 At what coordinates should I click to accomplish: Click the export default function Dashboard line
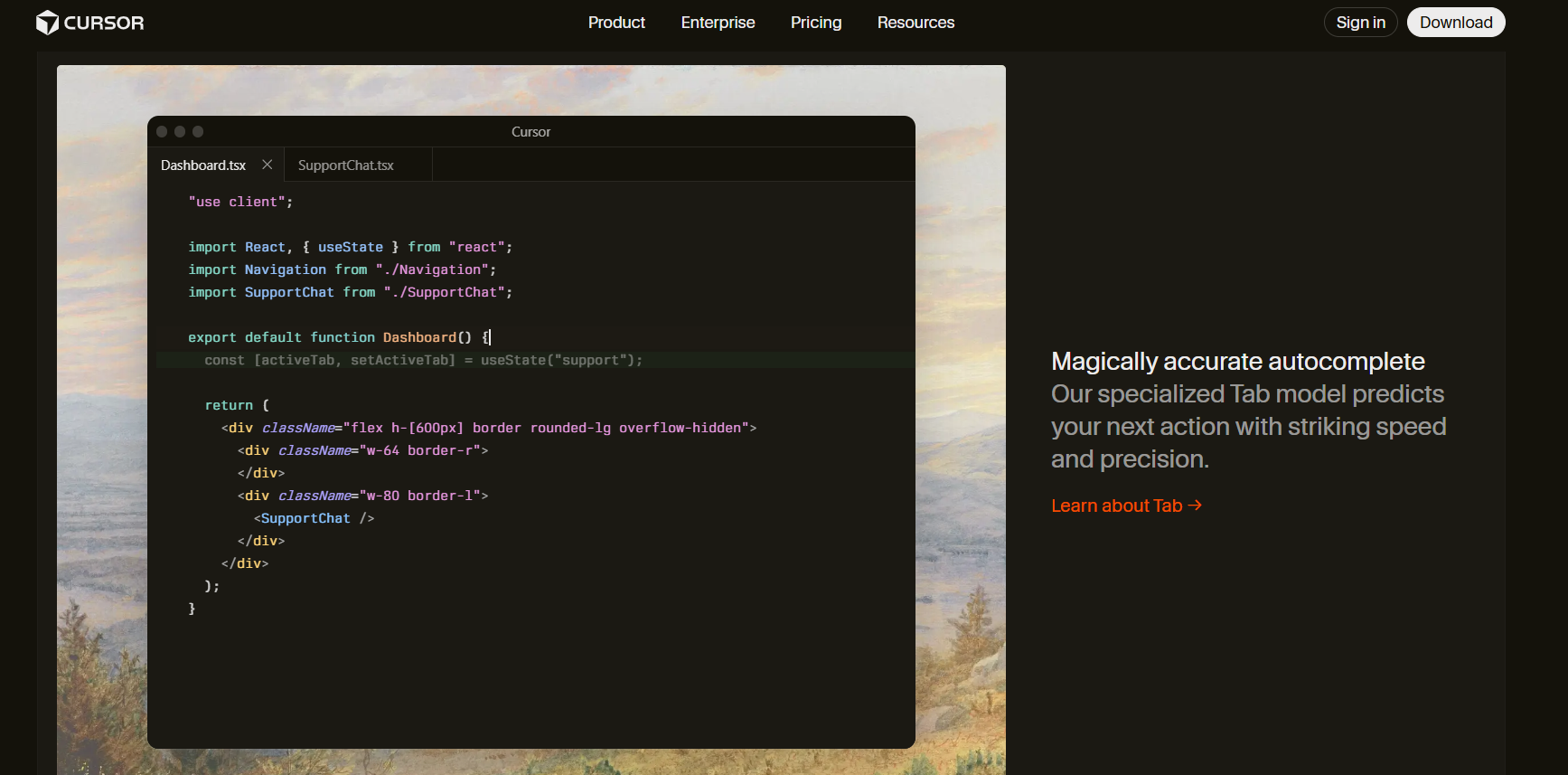coord(338,337)
